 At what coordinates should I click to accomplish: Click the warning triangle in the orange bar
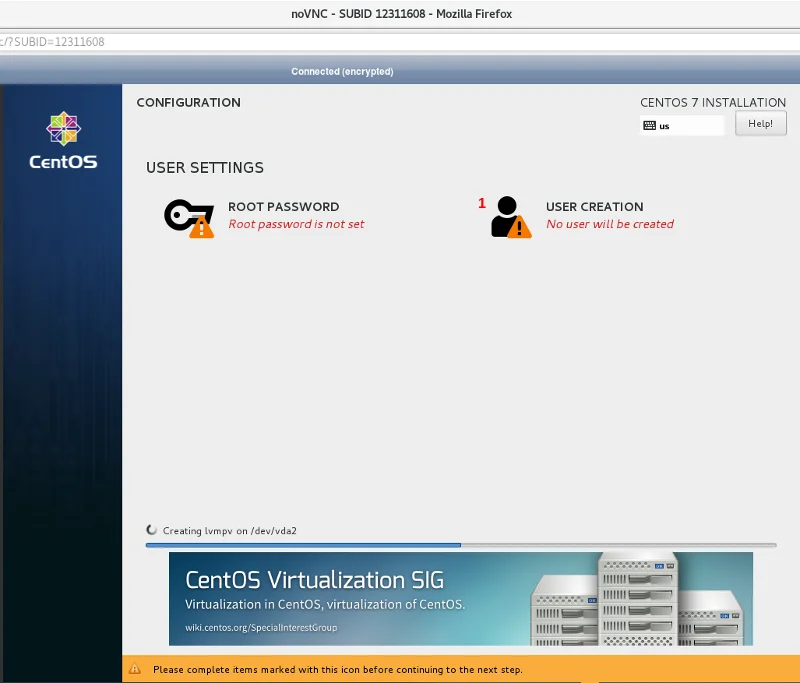tap(135, 670)
